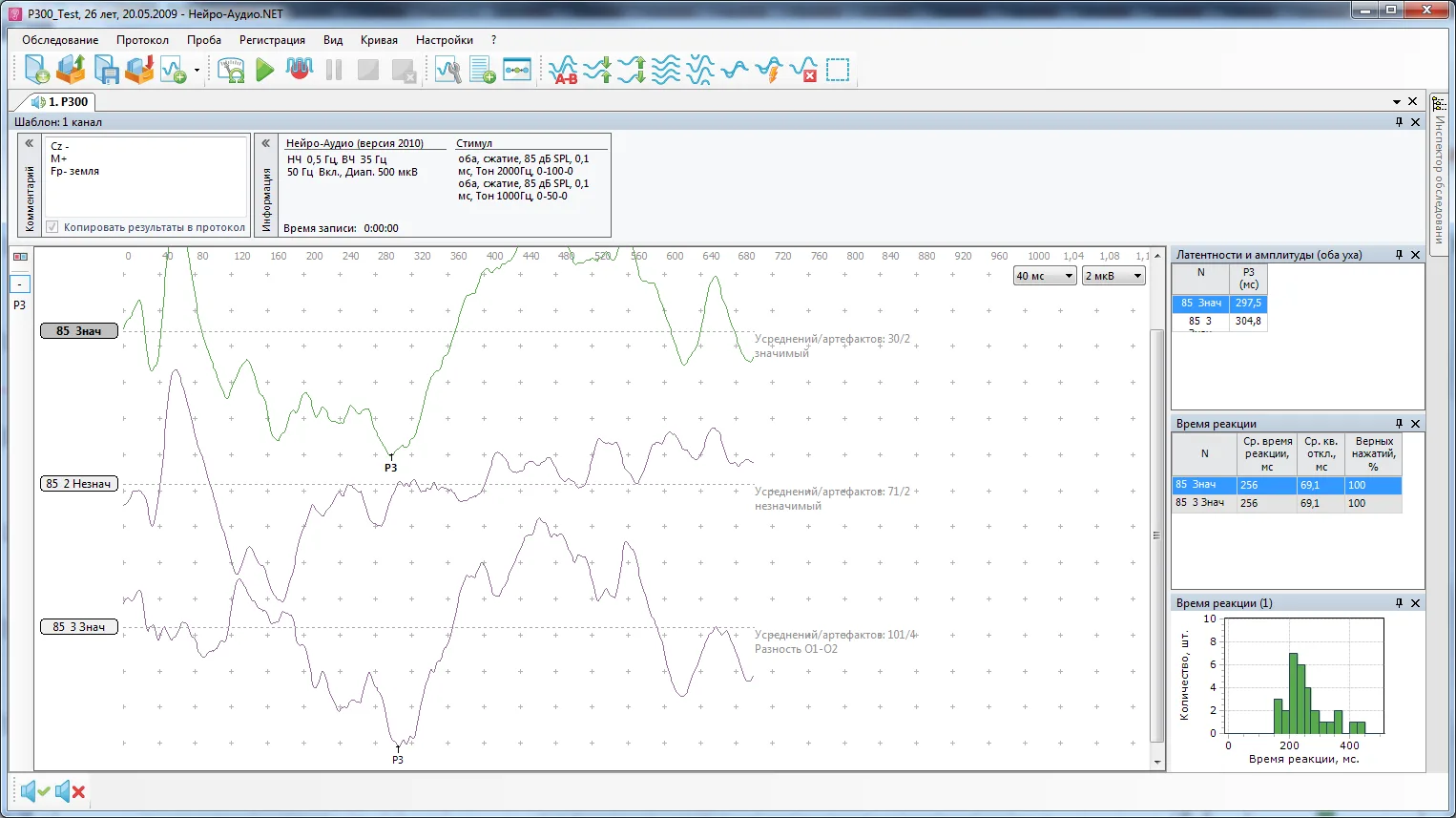Image resolution: width=1456 pixels, height=818 pixels.
Task: Select the dashed rectangle selection tool
Action: pyautogui.click(x=838, y=70)
